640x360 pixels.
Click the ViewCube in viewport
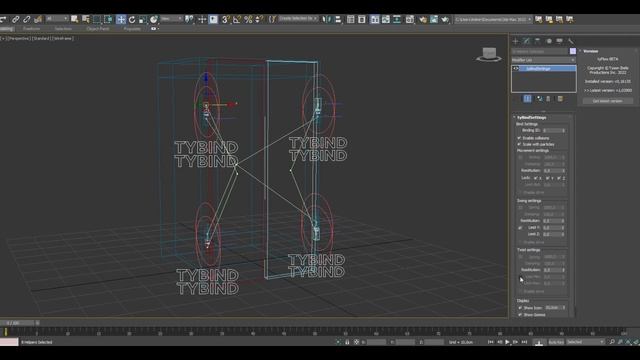click(489, 54)
